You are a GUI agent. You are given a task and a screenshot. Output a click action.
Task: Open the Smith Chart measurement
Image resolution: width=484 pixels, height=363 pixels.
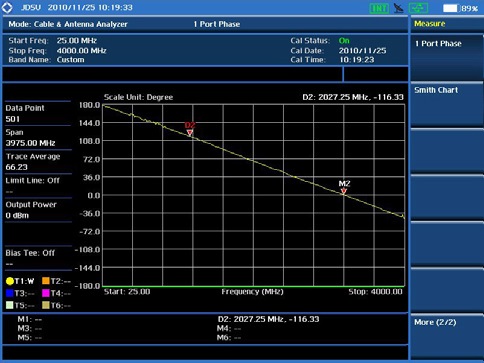point(447,105)
